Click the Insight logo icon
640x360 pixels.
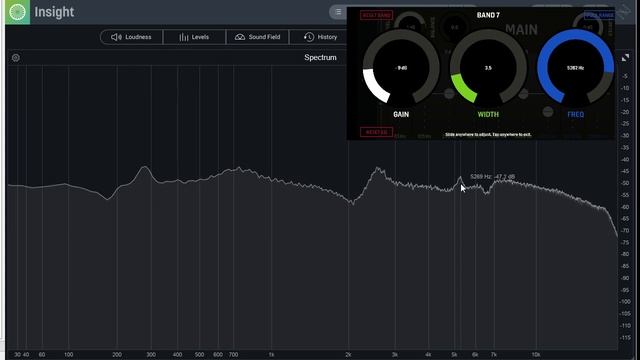click(x=17, y=12)
